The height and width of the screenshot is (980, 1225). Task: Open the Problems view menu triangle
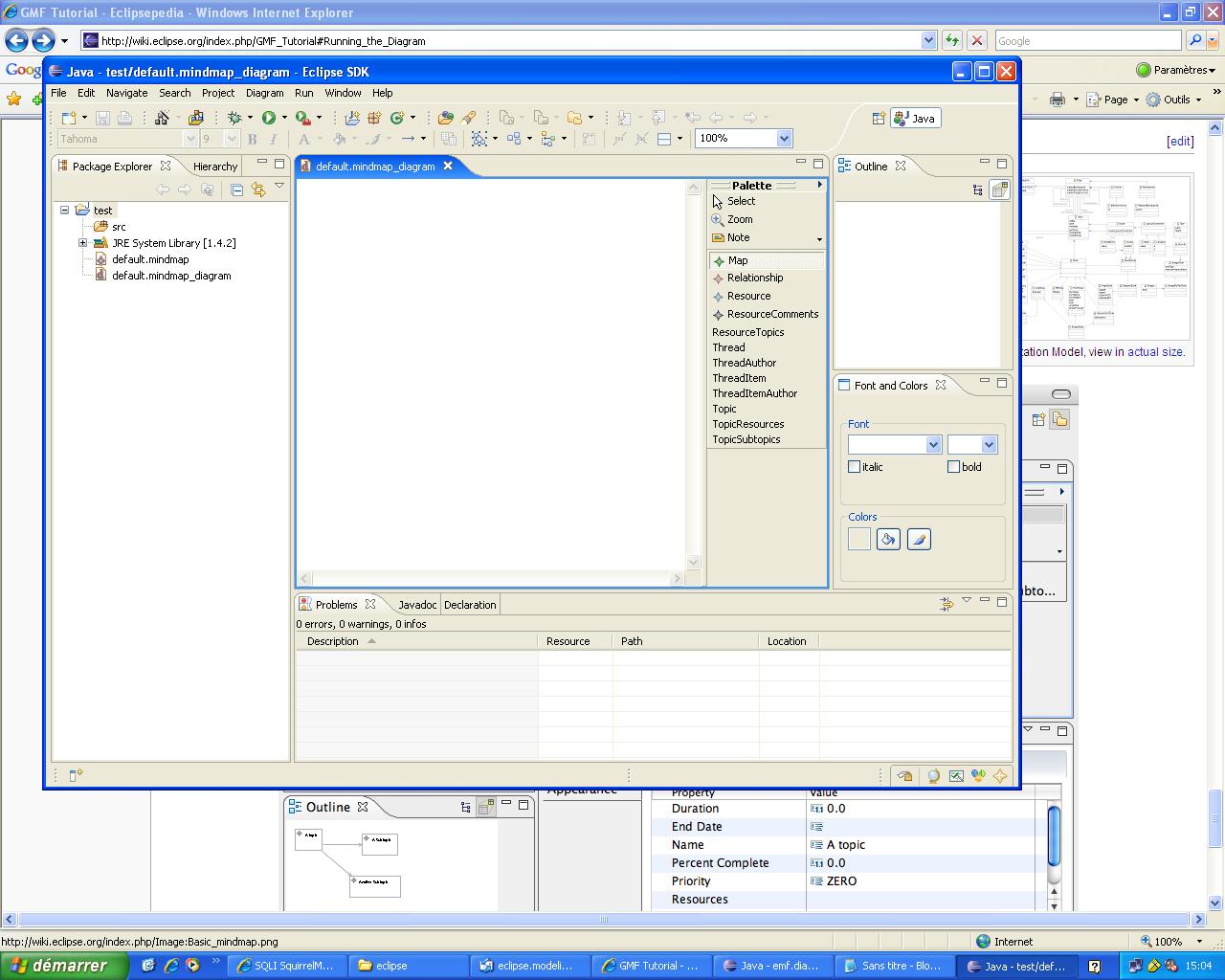click(967, 600)
